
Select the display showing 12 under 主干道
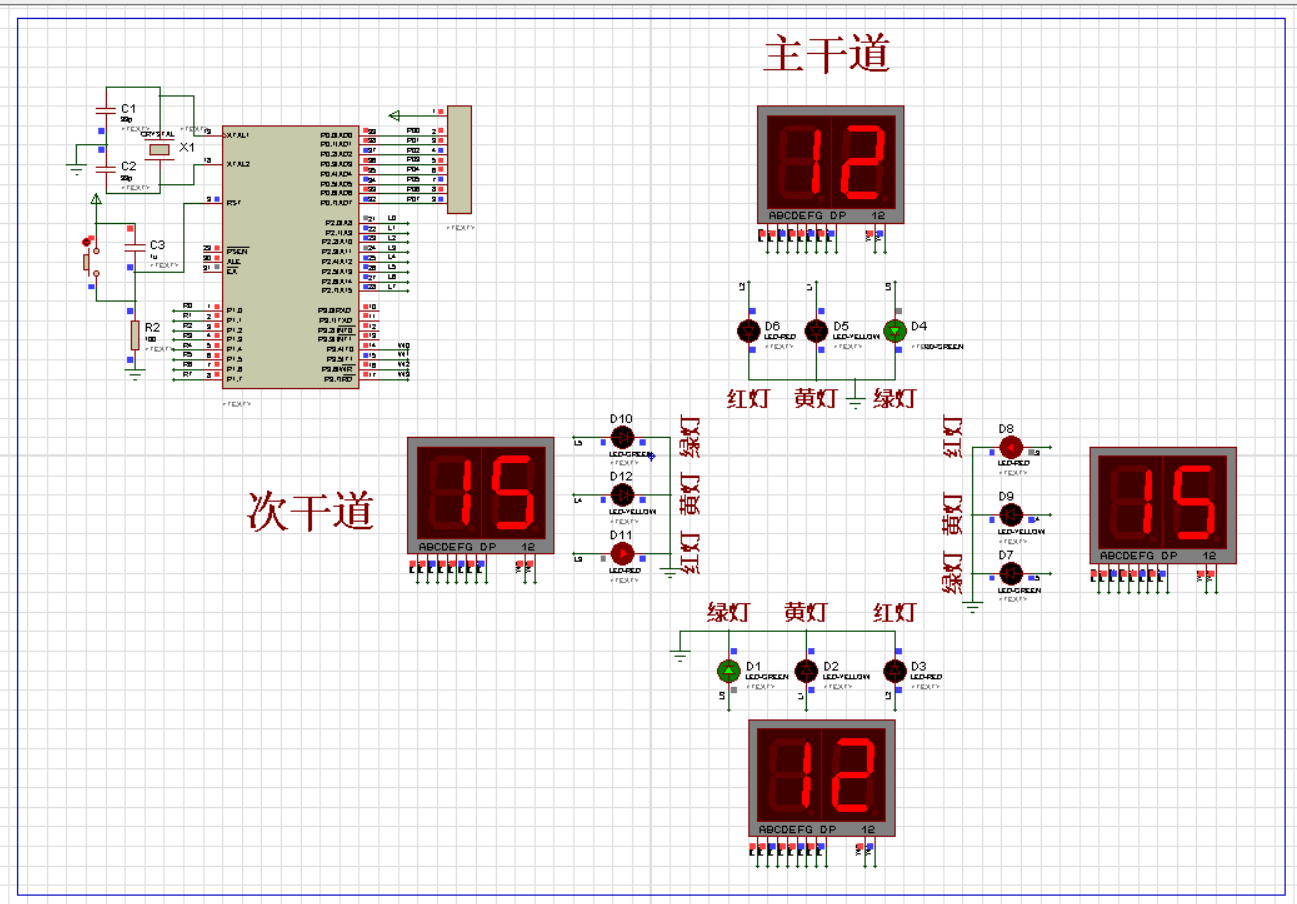[830, 165]
